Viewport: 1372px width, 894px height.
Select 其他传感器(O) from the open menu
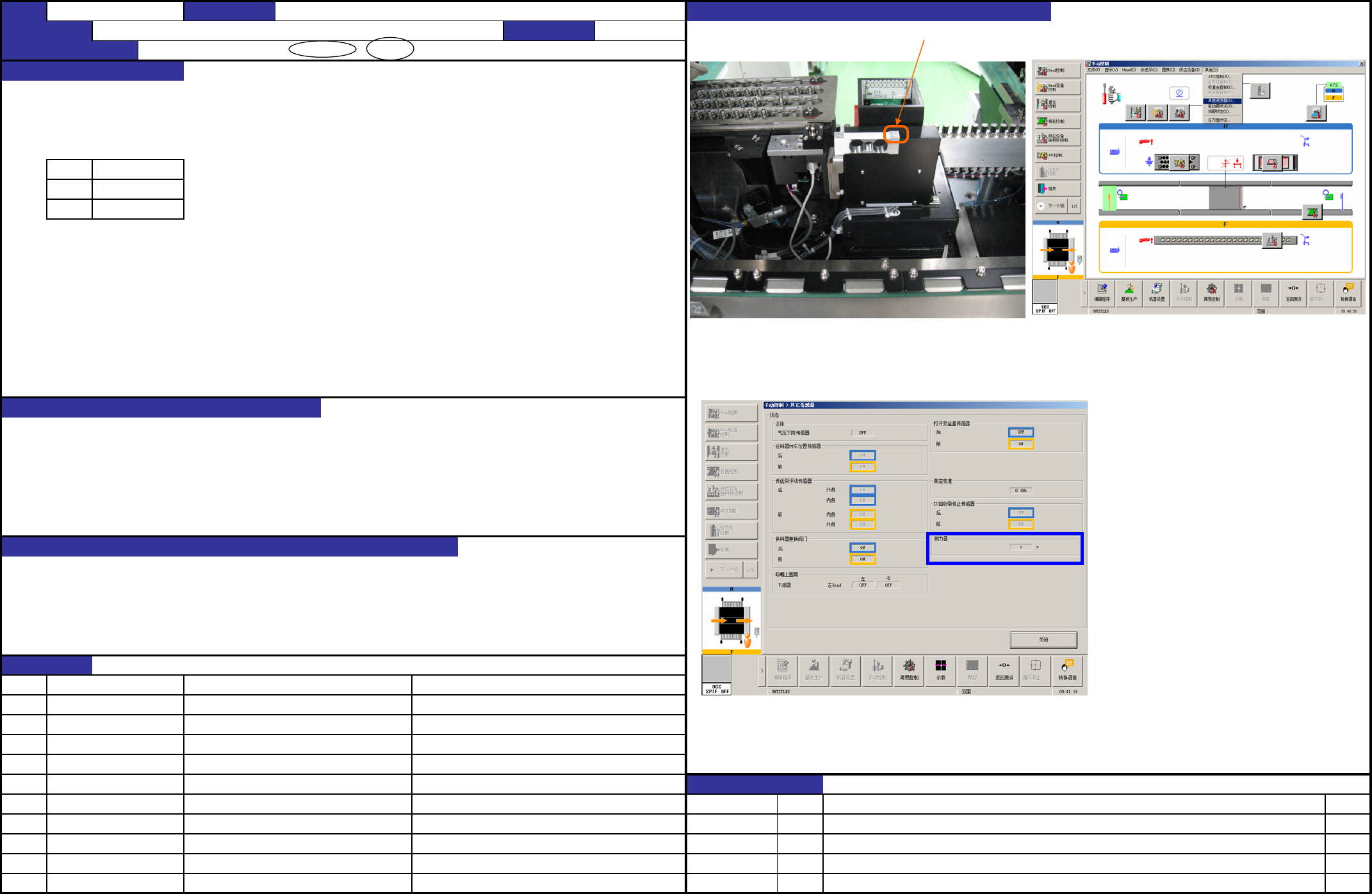(1221, 101)
